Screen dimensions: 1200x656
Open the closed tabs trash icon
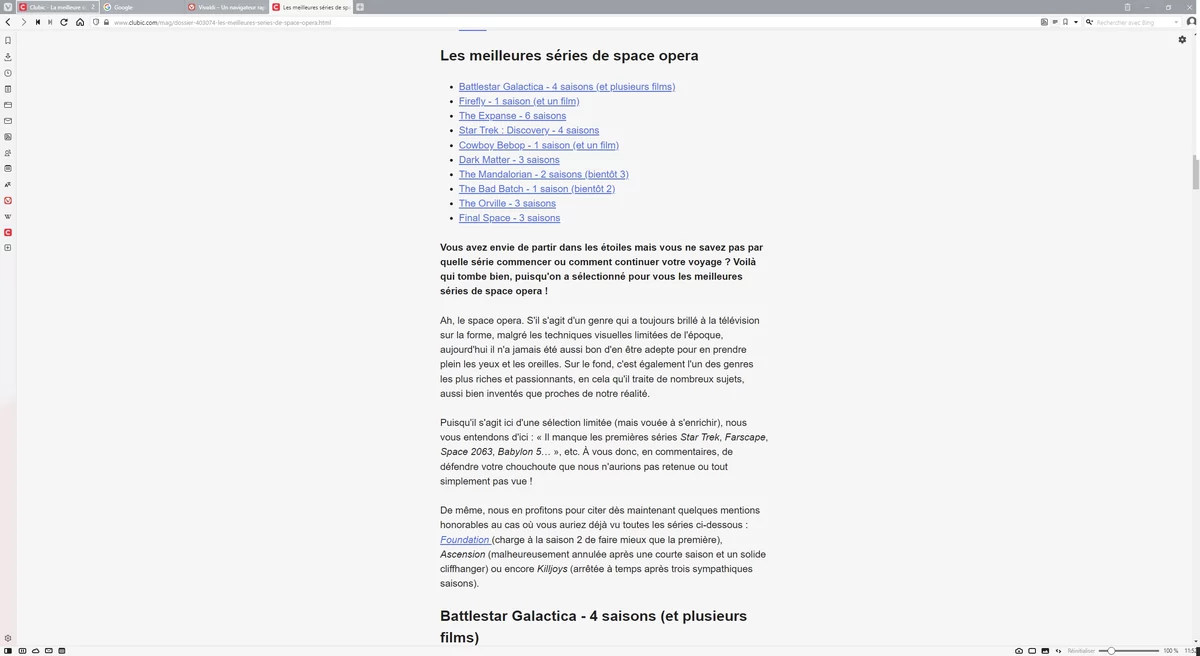pyautogui.click(x=1127, y=7)
